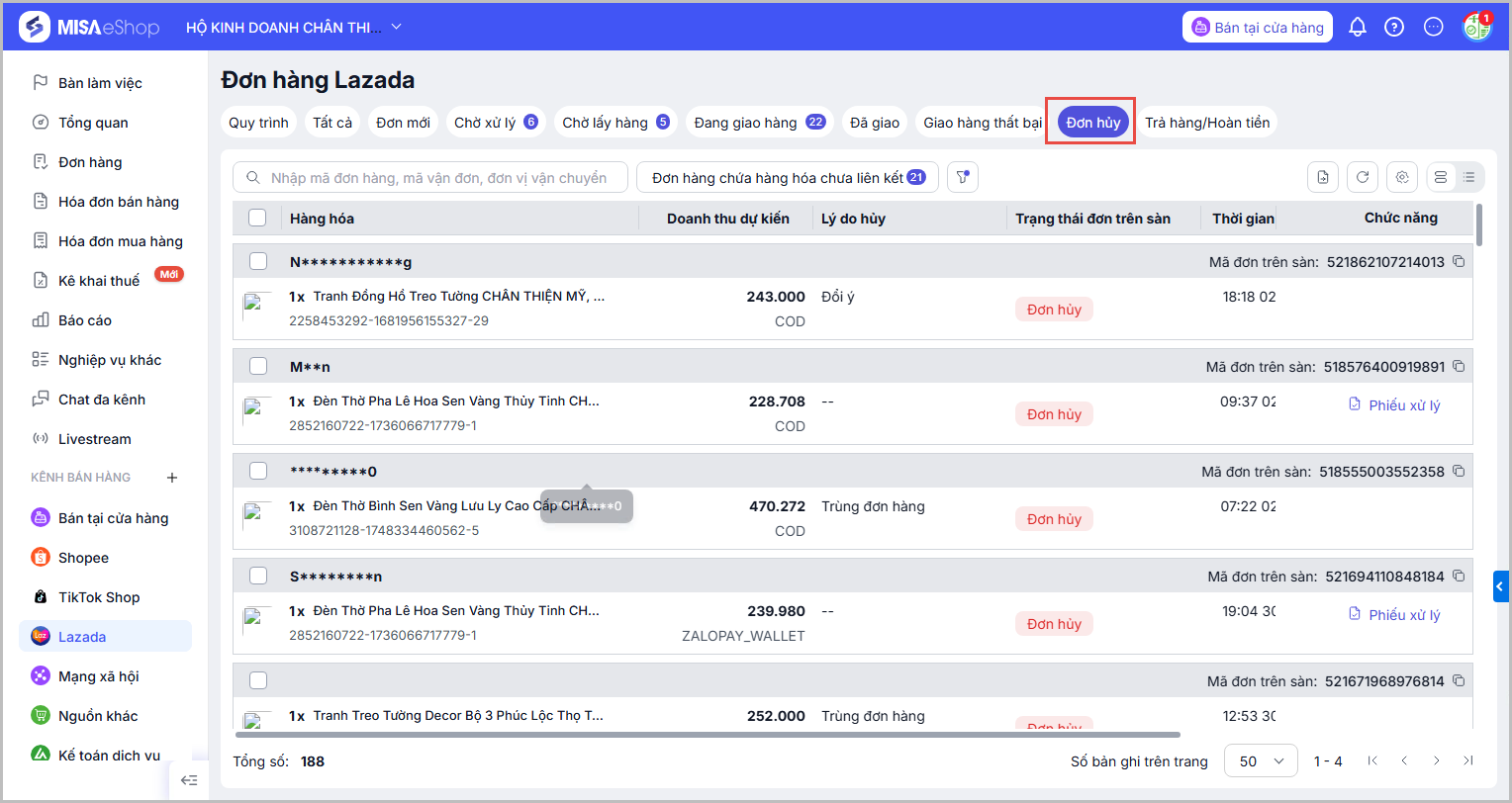Copy order code 518576400919891

pos(1458,367)
